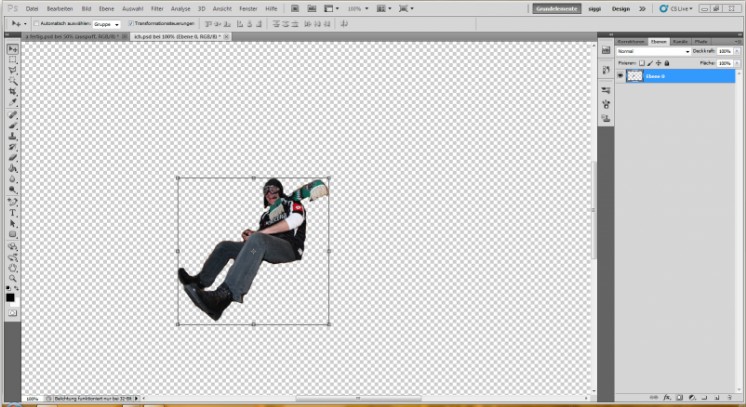Click the foreground color swatch
The image size is (746, 407).
tap(11, 297)
